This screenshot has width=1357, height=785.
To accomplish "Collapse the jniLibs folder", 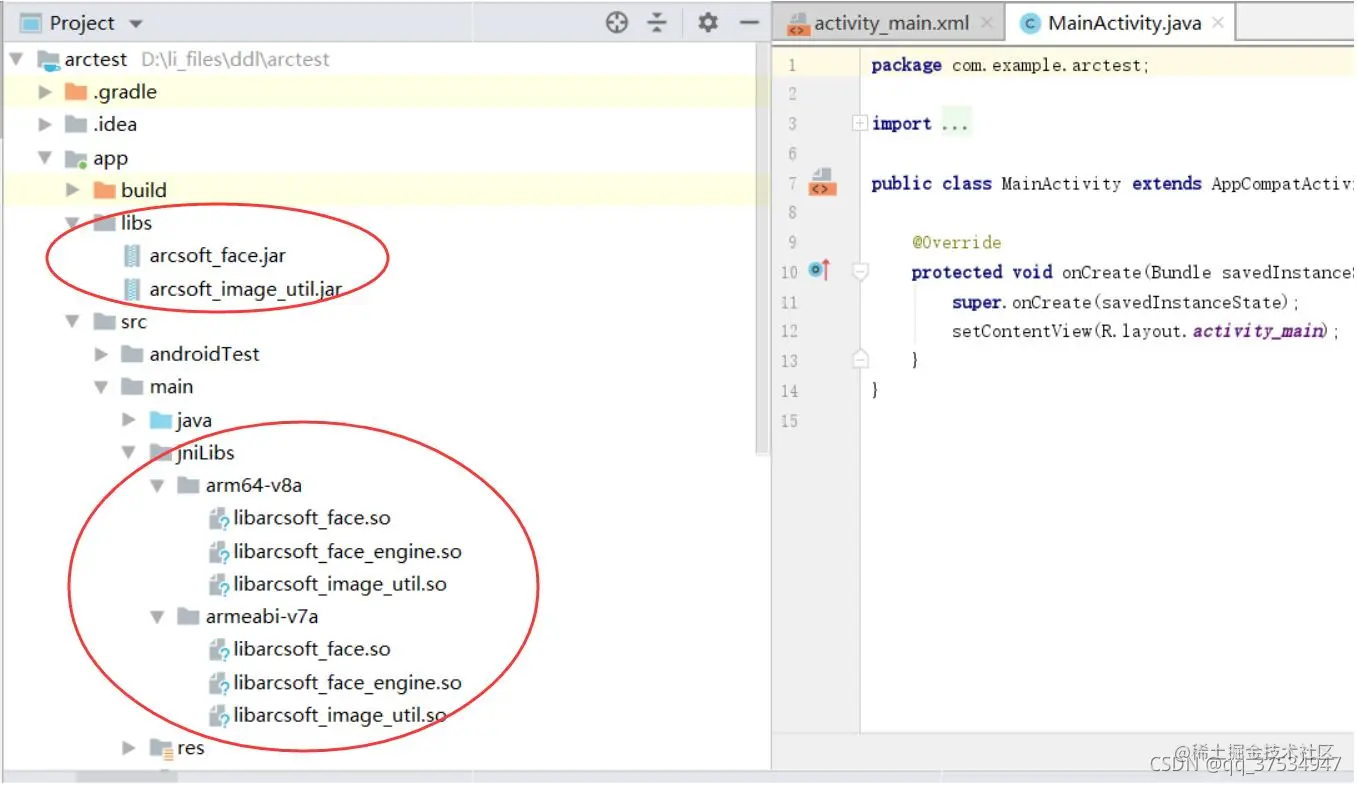I will pyautogui.click(x=128, y=452).
